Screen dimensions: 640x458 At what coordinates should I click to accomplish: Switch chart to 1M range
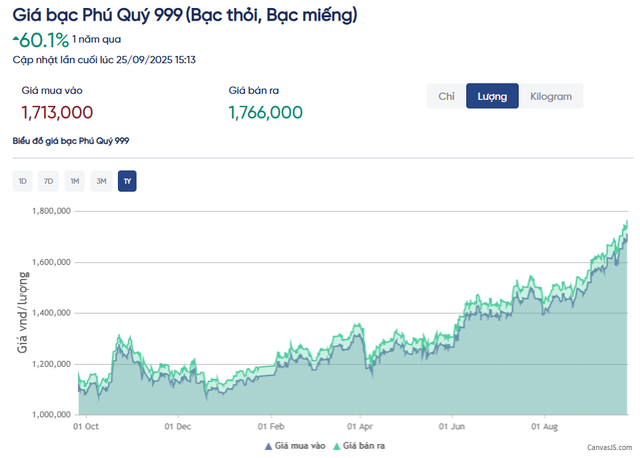[74, 181]
